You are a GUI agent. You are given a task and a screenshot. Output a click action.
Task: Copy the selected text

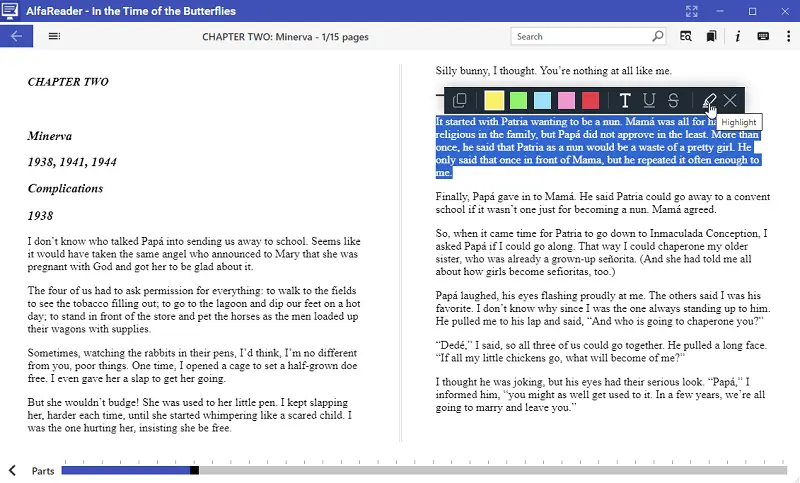point(460,100)
